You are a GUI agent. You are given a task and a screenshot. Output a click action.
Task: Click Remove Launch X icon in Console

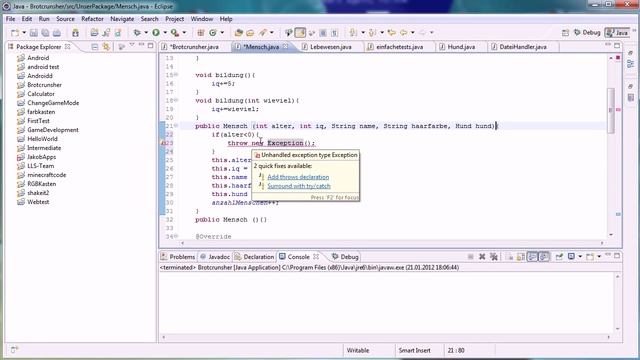coord(482,257)
